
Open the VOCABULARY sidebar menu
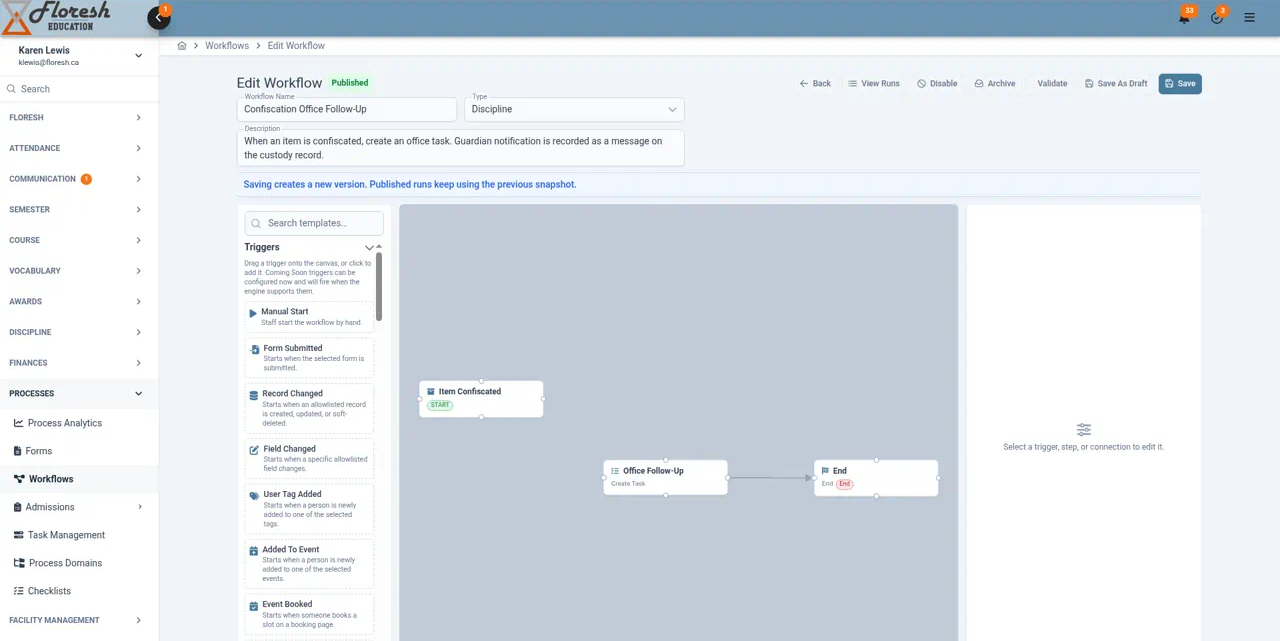pyautogui.click(x=79, y=271)
